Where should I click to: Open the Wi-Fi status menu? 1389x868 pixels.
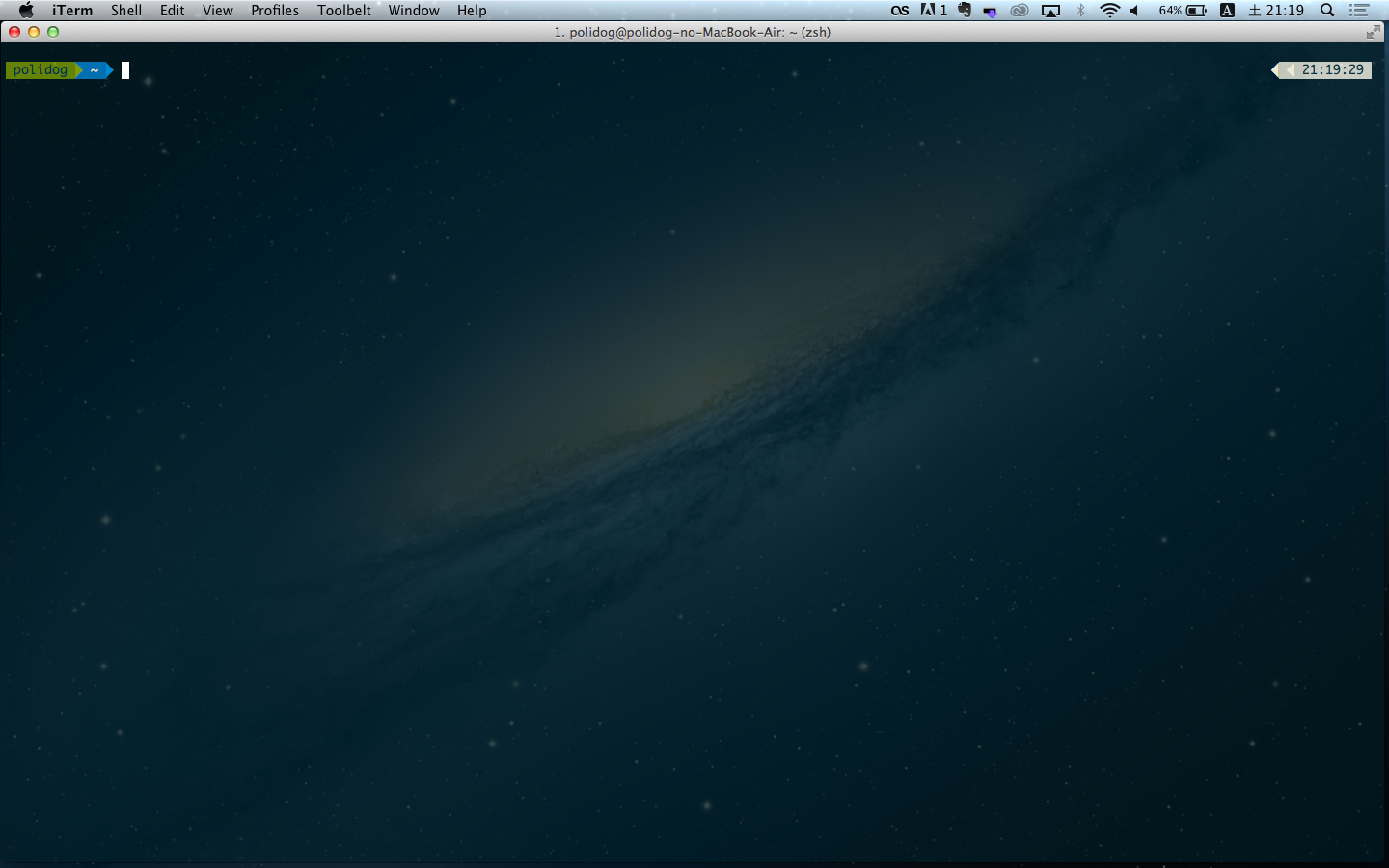tap(1109, 10)
